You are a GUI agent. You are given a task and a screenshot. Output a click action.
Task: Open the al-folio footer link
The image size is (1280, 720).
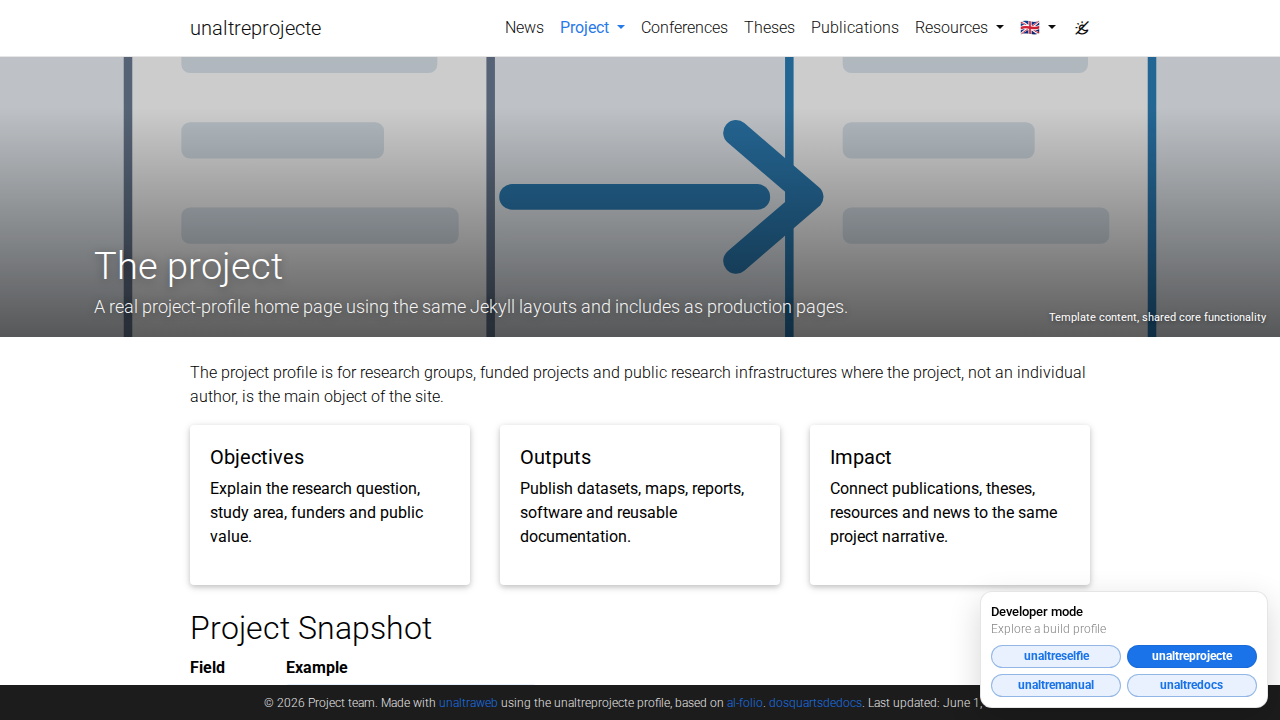[745, 703]
